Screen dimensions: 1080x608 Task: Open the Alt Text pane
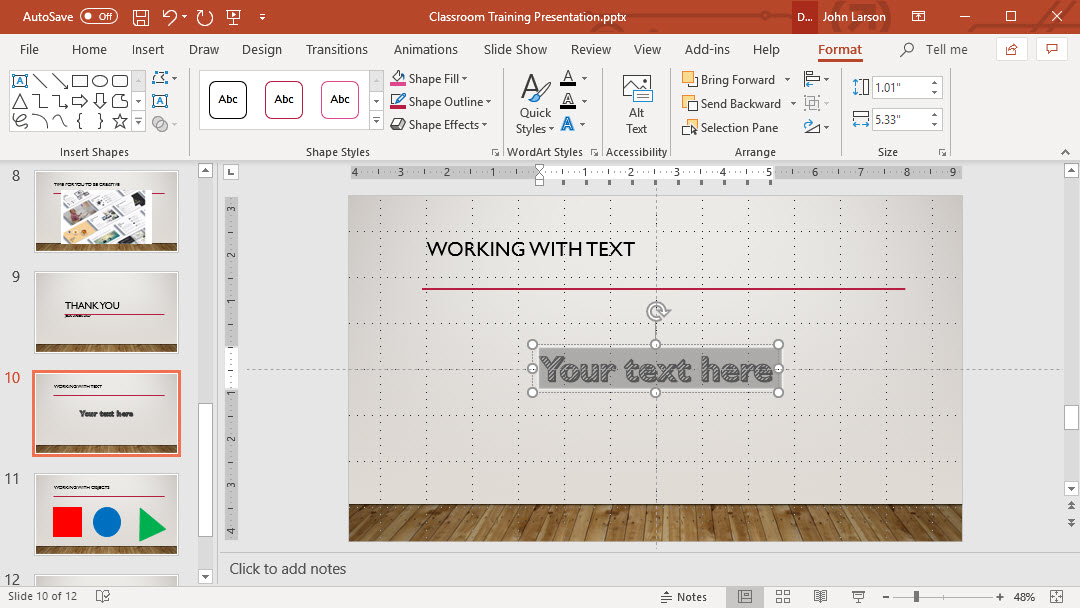point(637,105)
